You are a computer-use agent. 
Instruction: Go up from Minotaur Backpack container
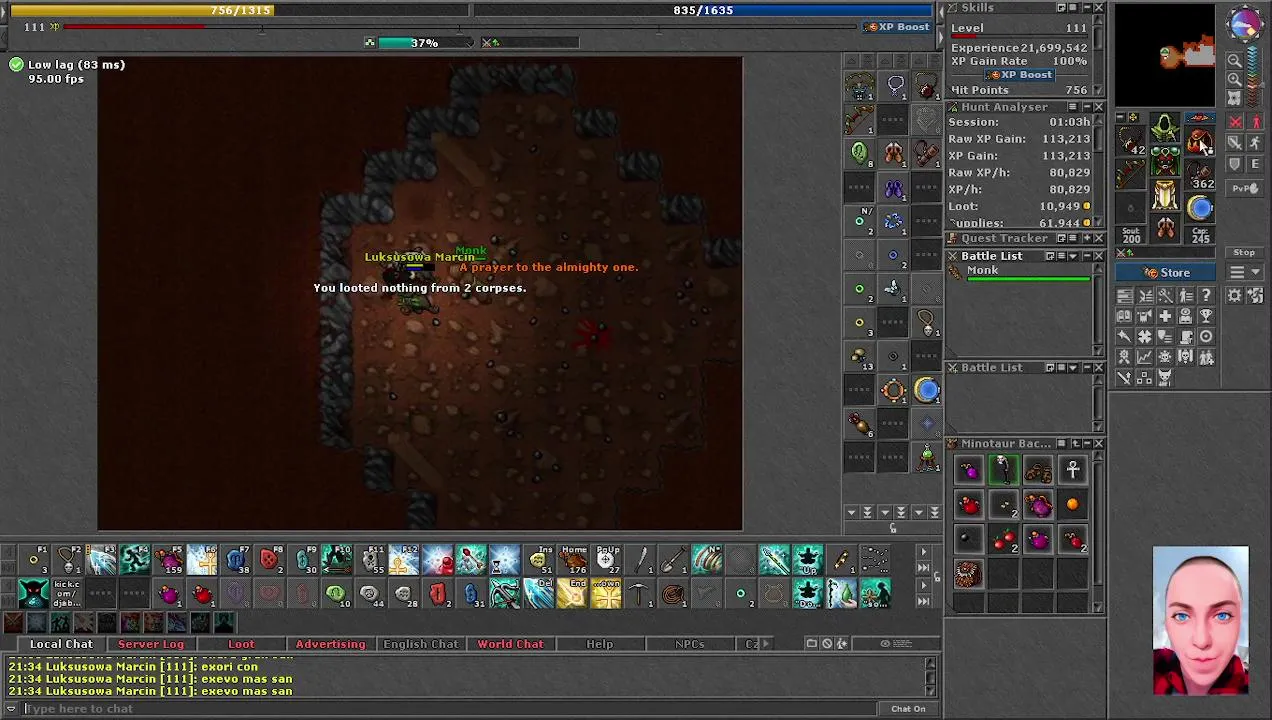tap(1075, 443)
